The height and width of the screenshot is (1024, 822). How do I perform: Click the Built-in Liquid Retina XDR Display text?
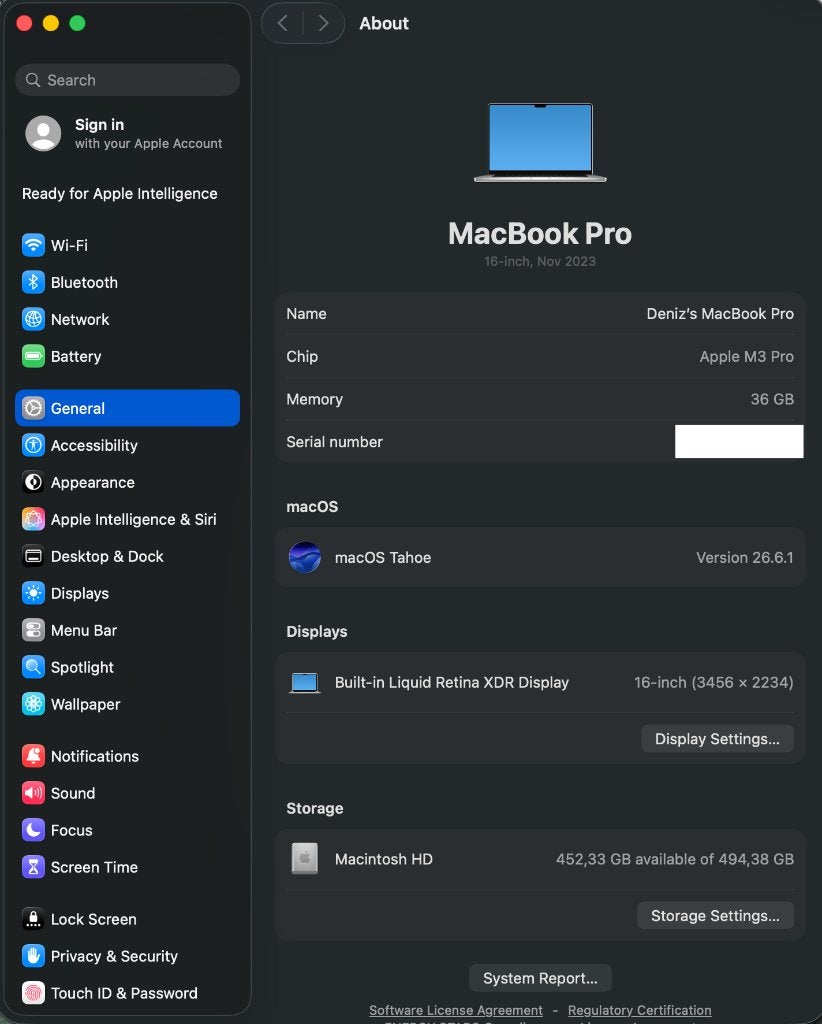tap(452, 683)
